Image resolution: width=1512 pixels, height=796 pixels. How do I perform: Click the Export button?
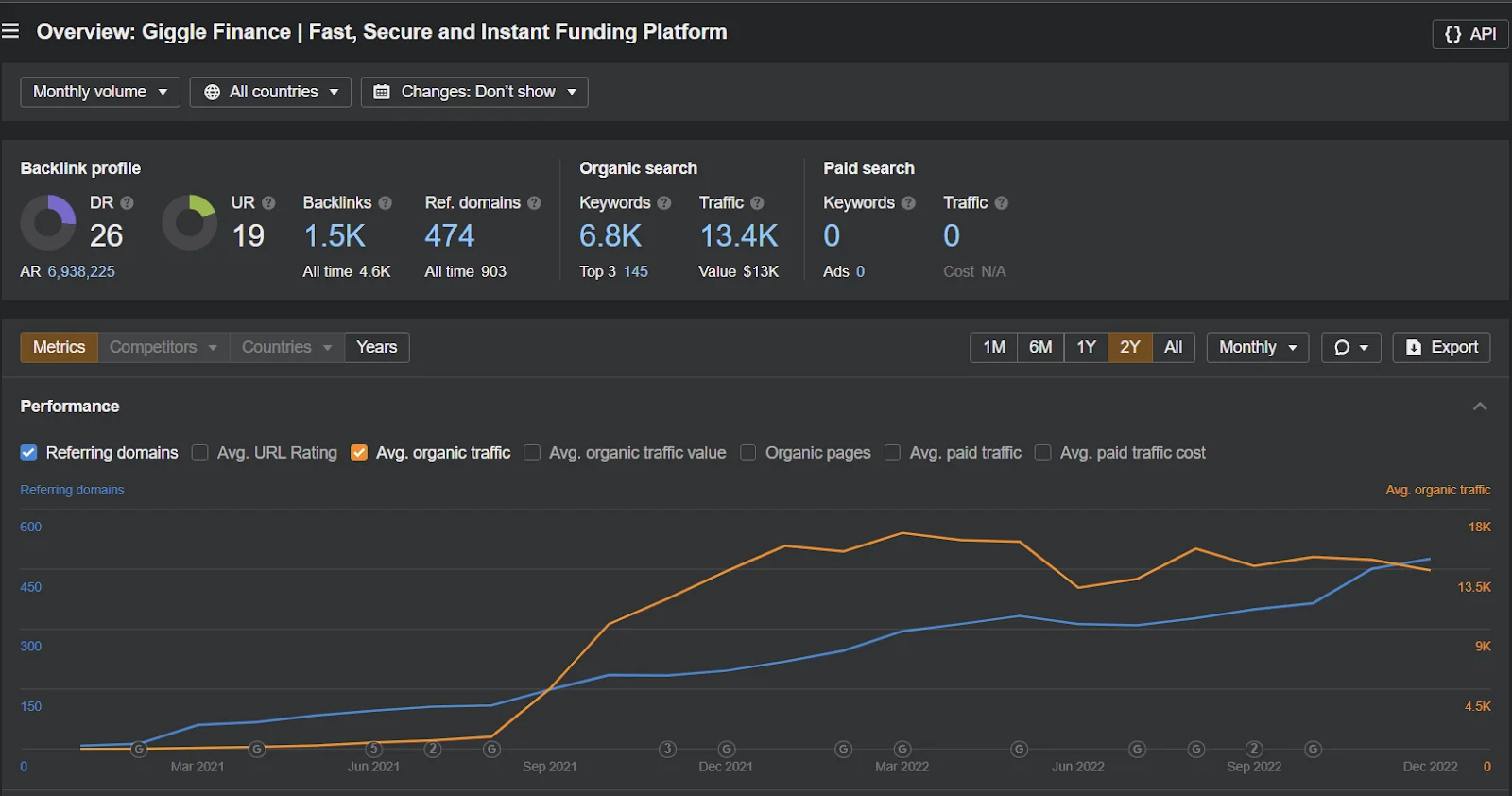point(1441,347)
